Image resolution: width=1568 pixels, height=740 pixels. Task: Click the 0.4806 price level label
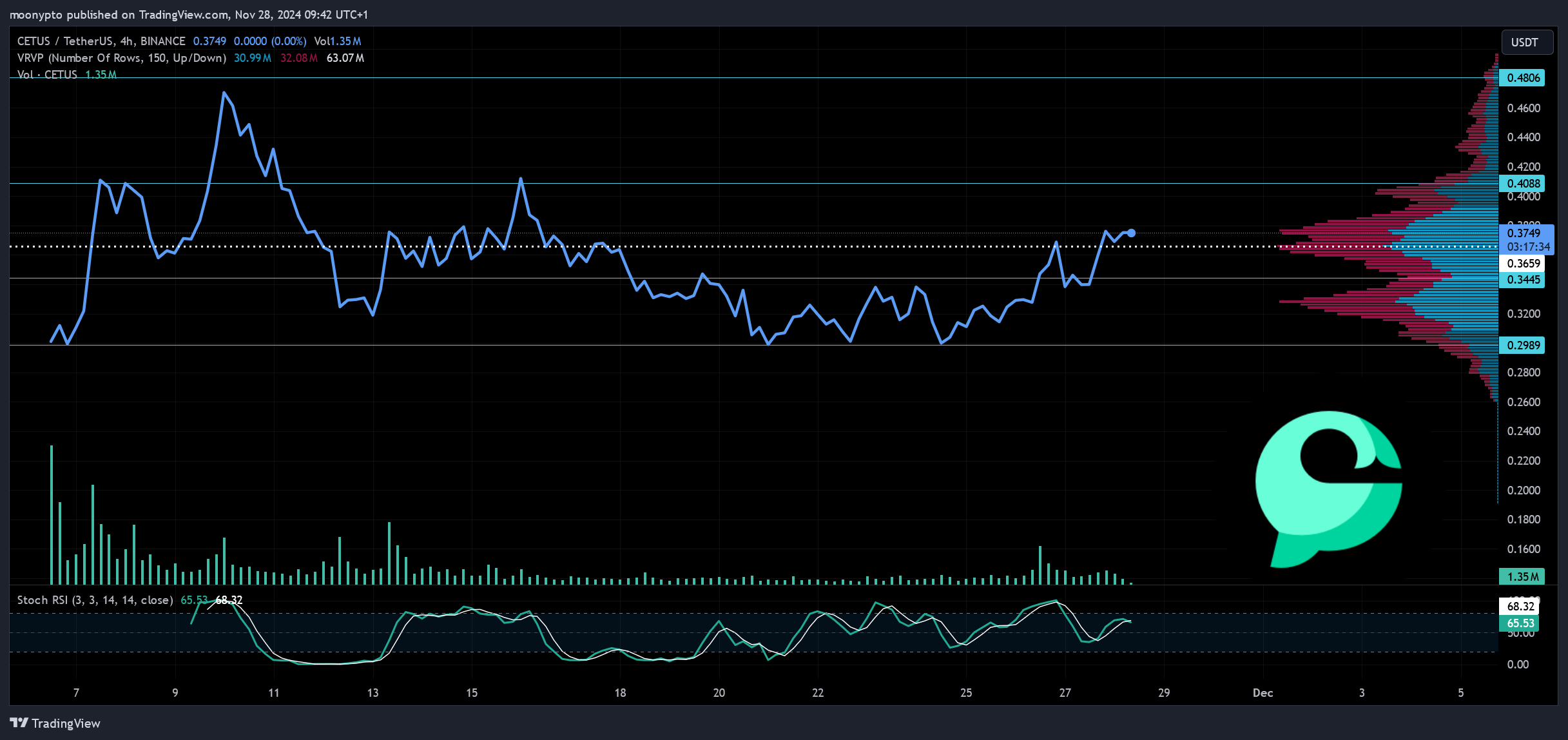tap(1522, 78)
